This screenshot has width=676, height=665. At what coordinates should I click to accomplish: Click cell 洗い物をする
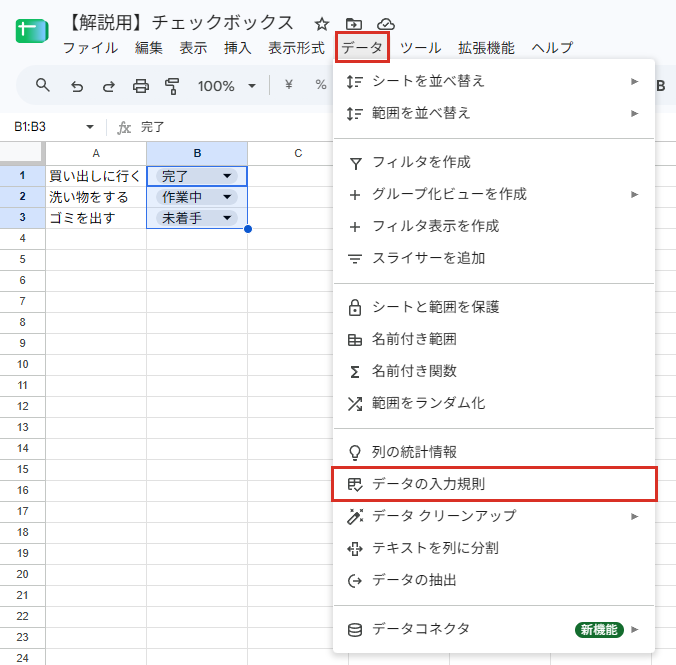(x=96, y=197)
